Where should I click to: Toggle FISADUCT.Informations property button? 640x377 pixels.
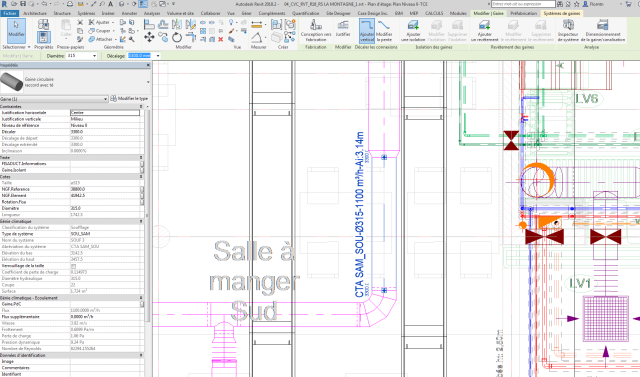tap(142, 164)
